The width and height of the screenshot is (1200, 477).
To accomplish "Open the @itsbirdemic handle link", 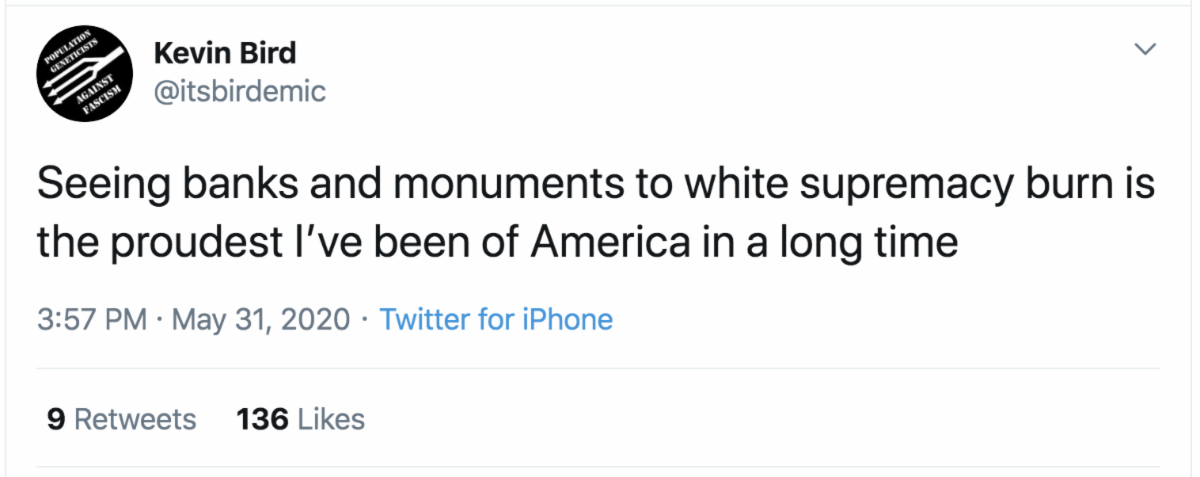I will (241, 91).
